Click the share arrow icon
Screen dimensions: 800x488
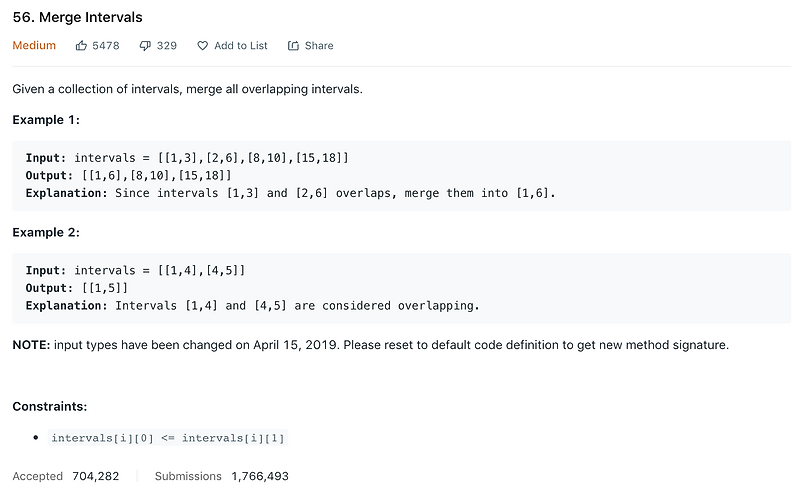(293, 46)
